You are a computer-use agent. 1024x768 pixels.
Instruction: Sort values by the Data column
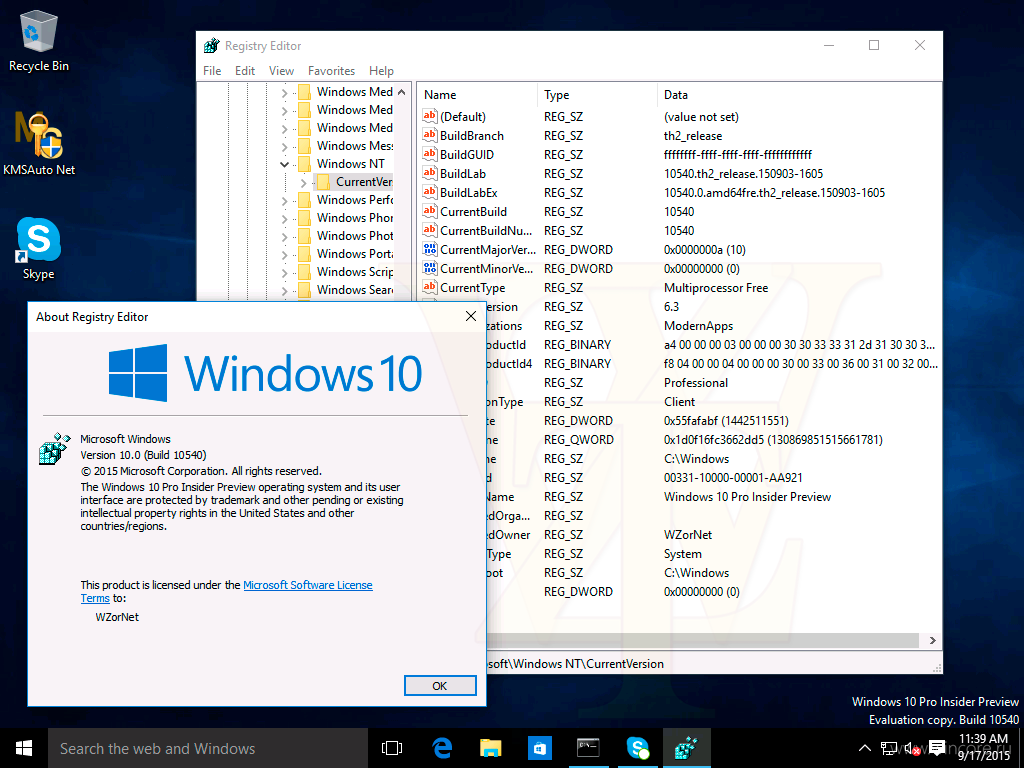tap(798, 95)
